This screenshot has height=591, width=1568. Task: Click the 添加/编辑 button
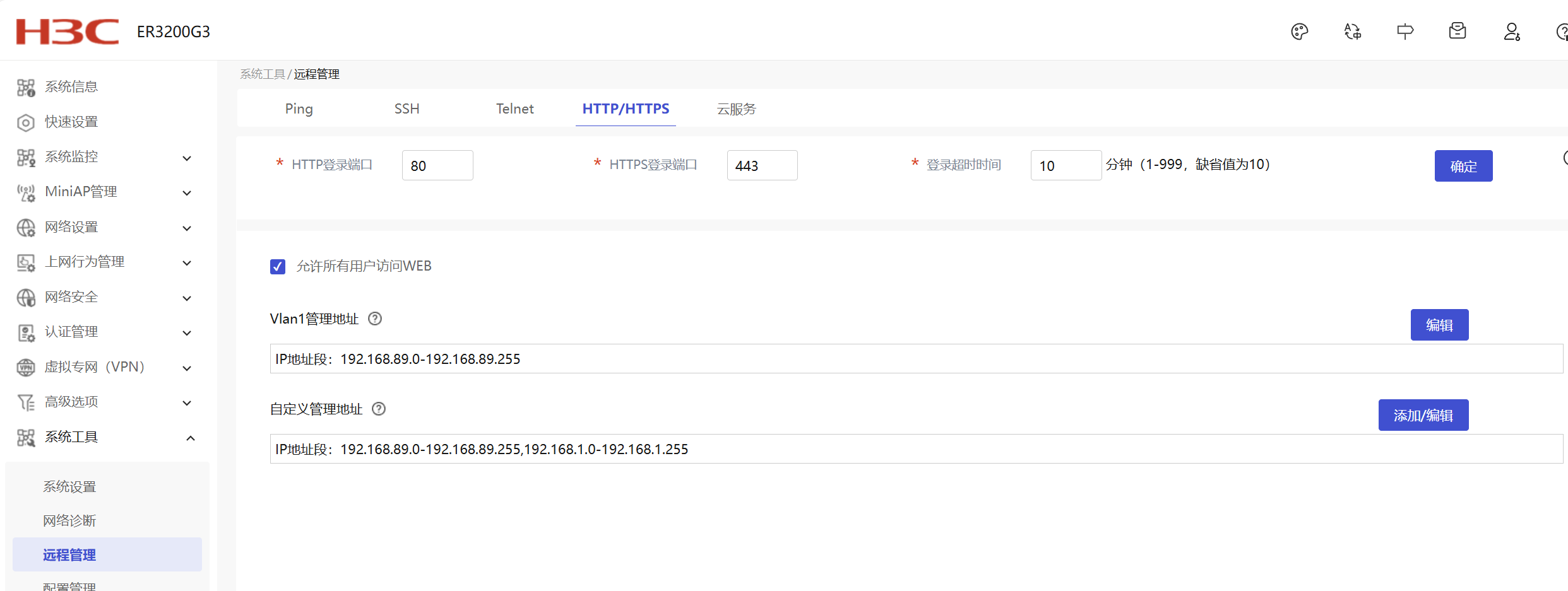coord(1423,416)
